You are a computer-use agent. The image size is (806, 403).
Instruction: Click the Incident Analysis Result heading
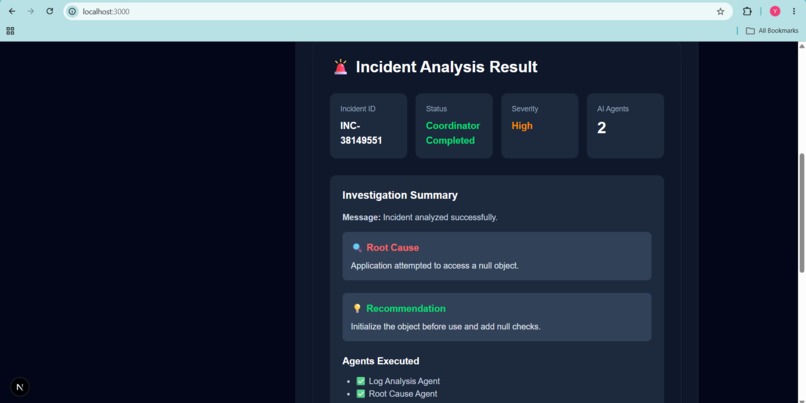click(x=446, y=67)
